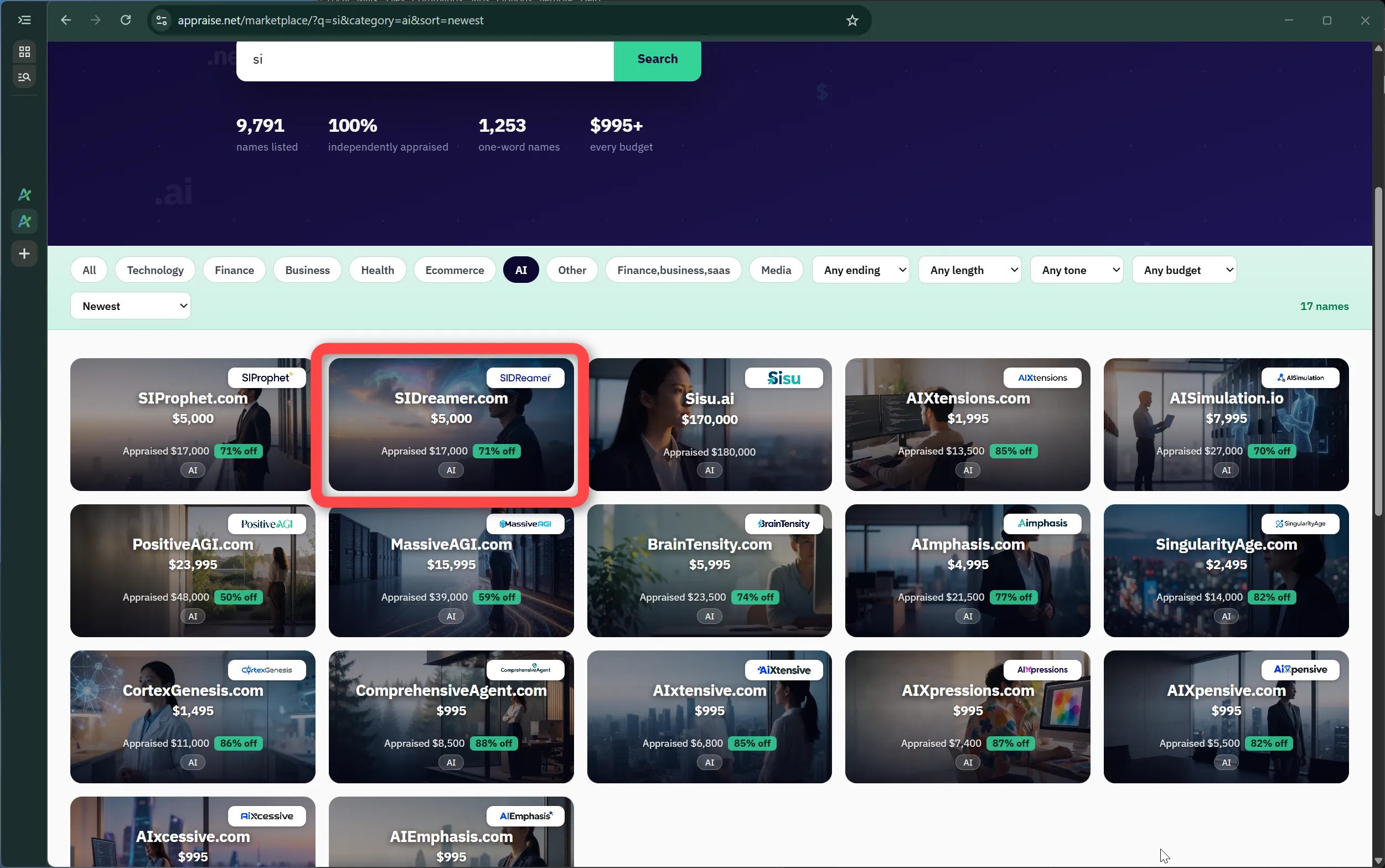Viewport: 1385px width, 868px height.
Task: Click the green Search button
Action: coord(657,59)
